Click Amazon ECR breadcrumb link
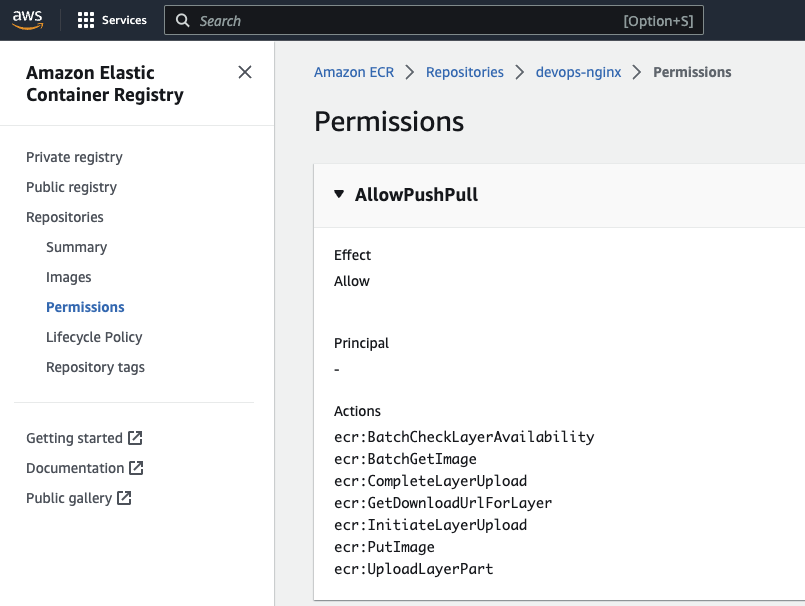 tap(354, 72)
